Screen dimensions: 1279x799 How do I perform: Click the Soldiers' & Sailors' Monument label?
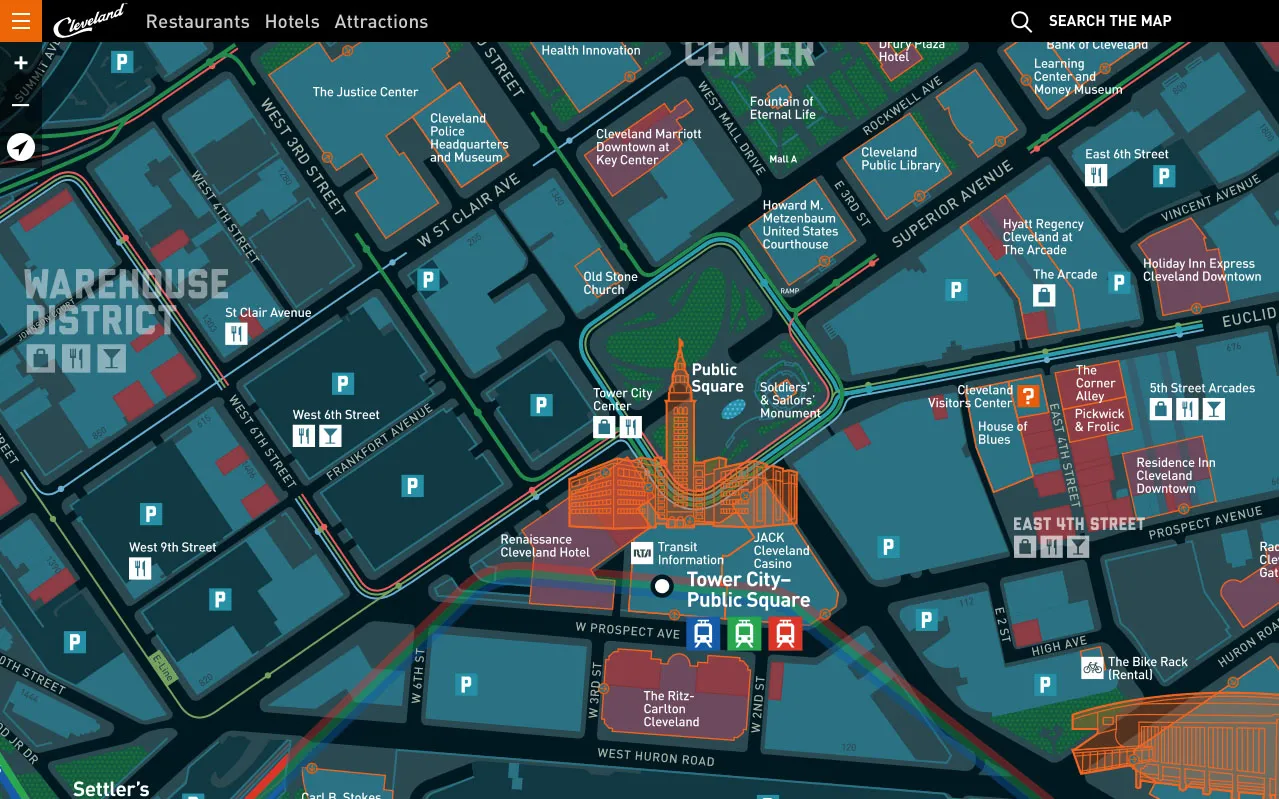pyautogui.click(x=789, y=400)
